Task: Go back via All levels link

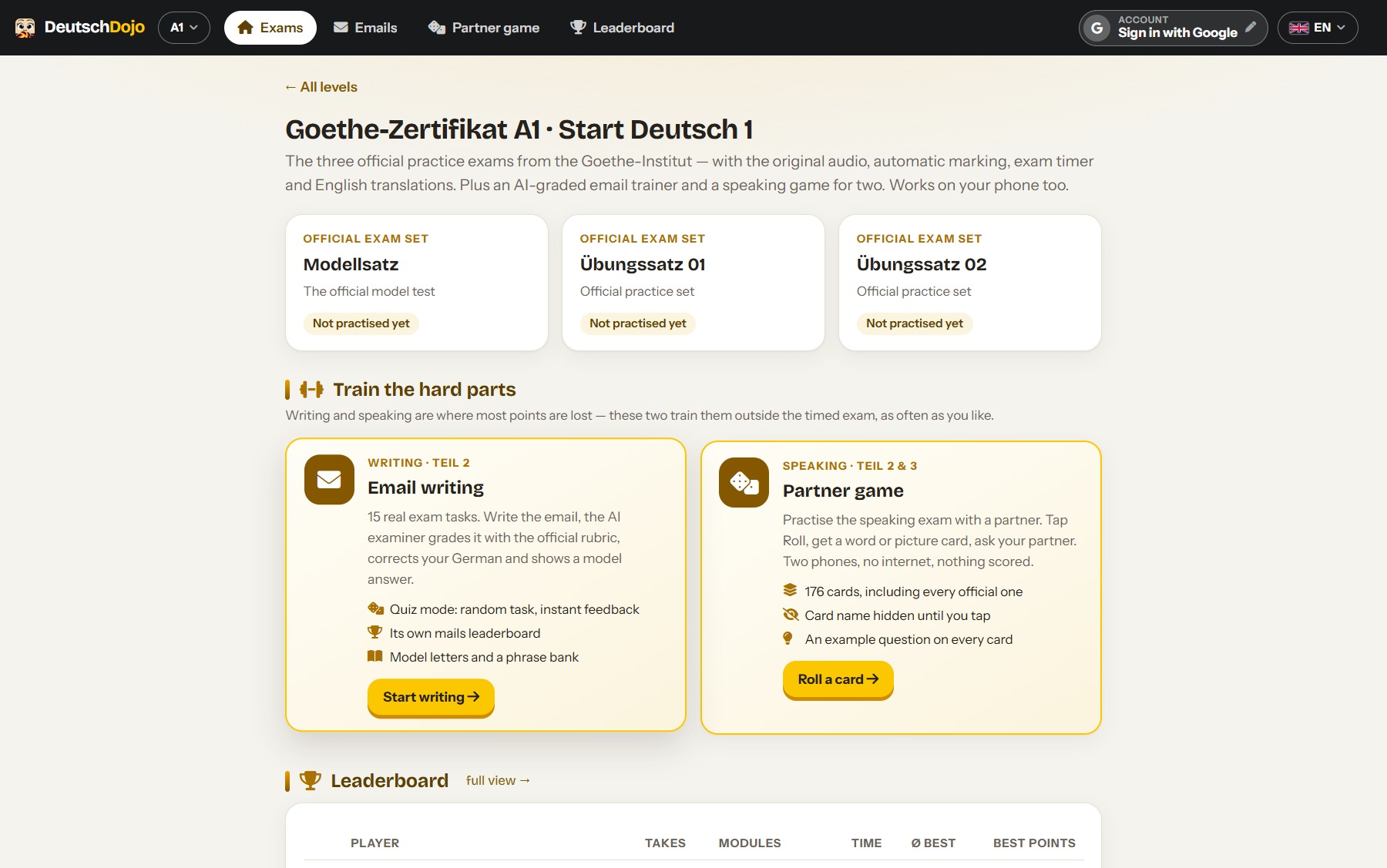Action: [x=321, y=87]
